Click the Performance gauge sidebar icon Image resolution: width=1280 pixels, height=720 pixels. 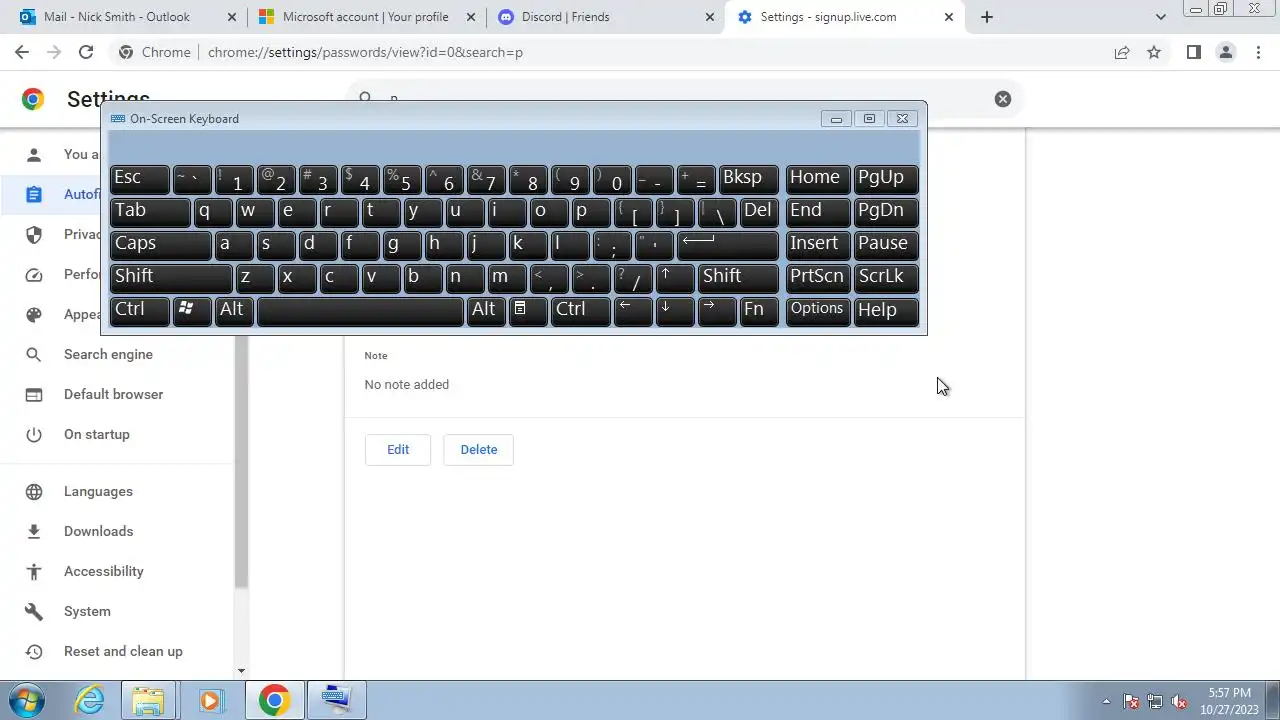coord(34,274)
